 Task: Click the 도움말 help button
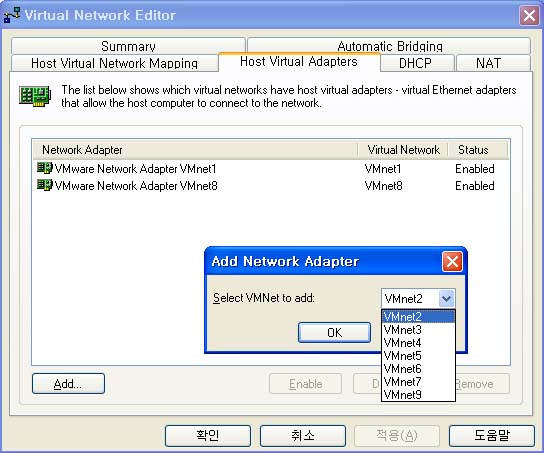point(492,436)
